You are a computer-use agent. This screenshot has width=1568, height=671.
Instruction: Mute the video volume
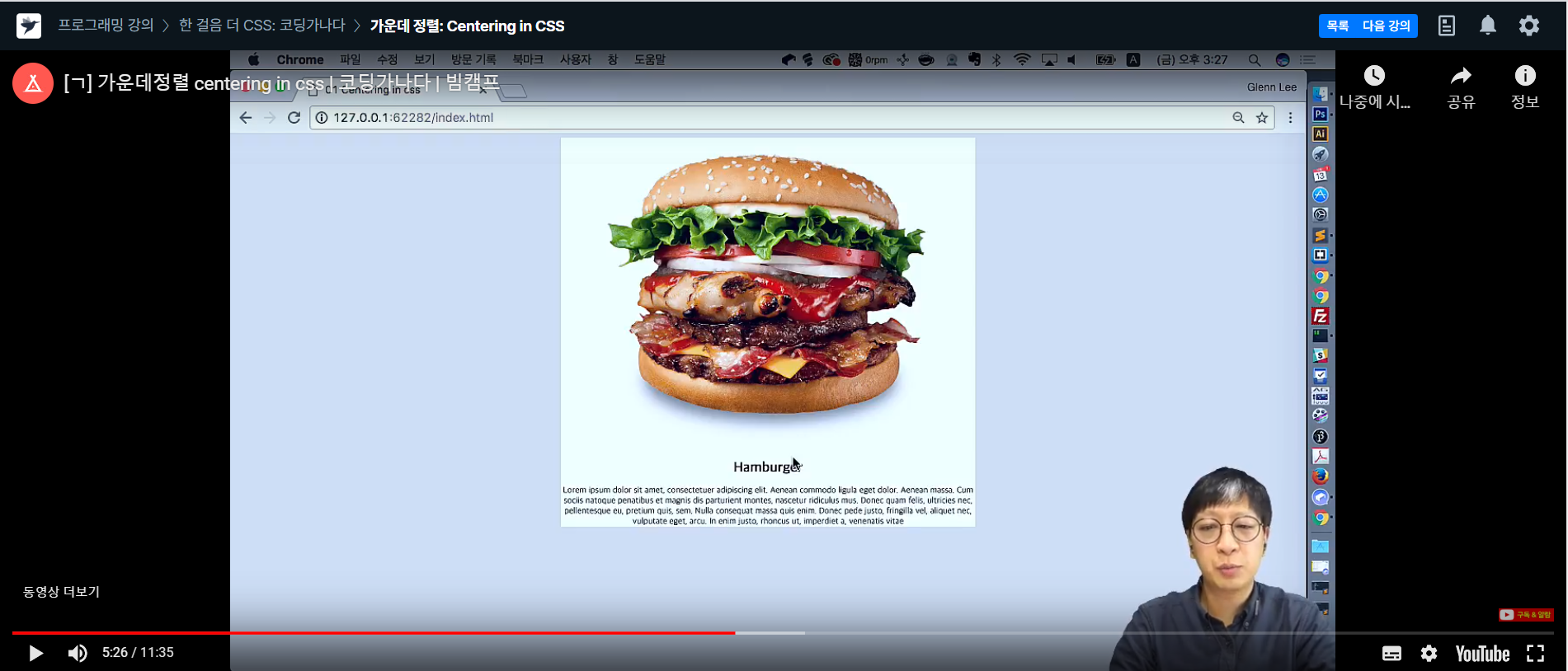coord(78,653)
